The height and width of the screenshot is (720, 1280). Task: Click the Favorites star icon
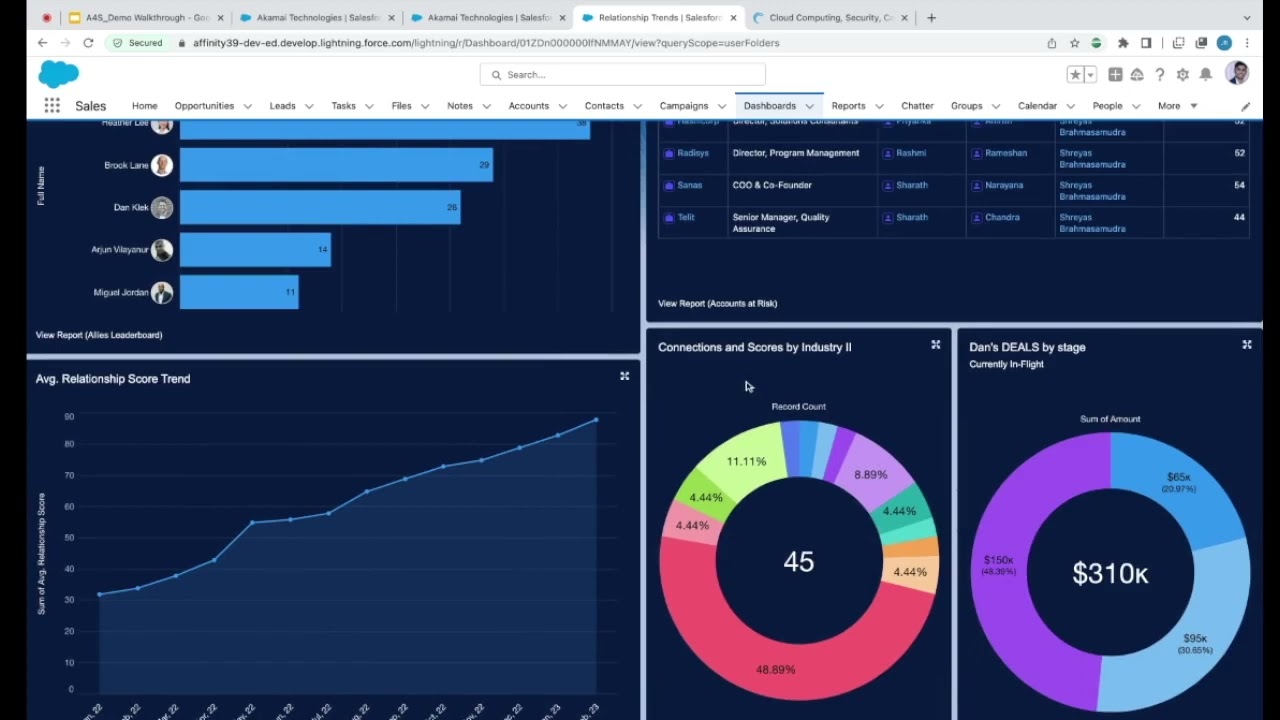pyautogui.click(x=1075, y=75)
